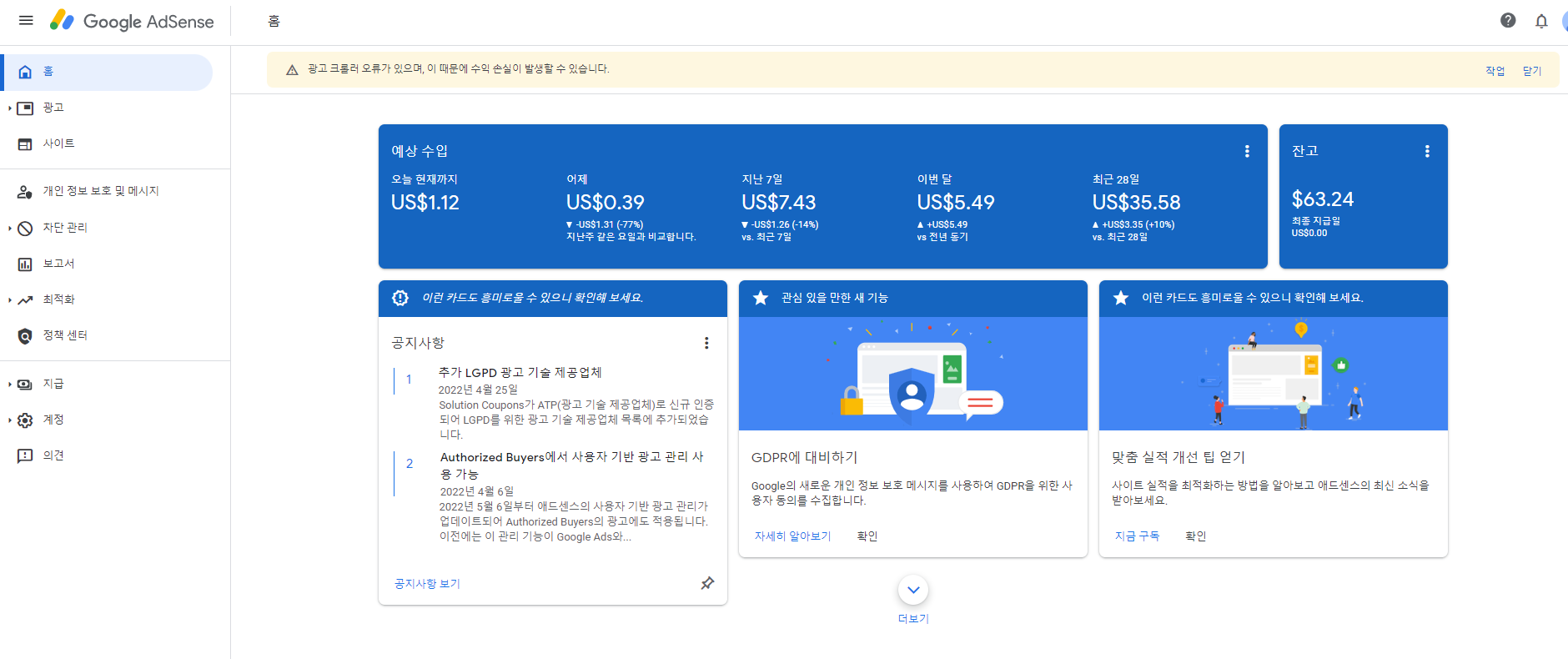Click the 최적화 optimization trend icon
The image size is (1568, 659).
(x=25, y=299)
